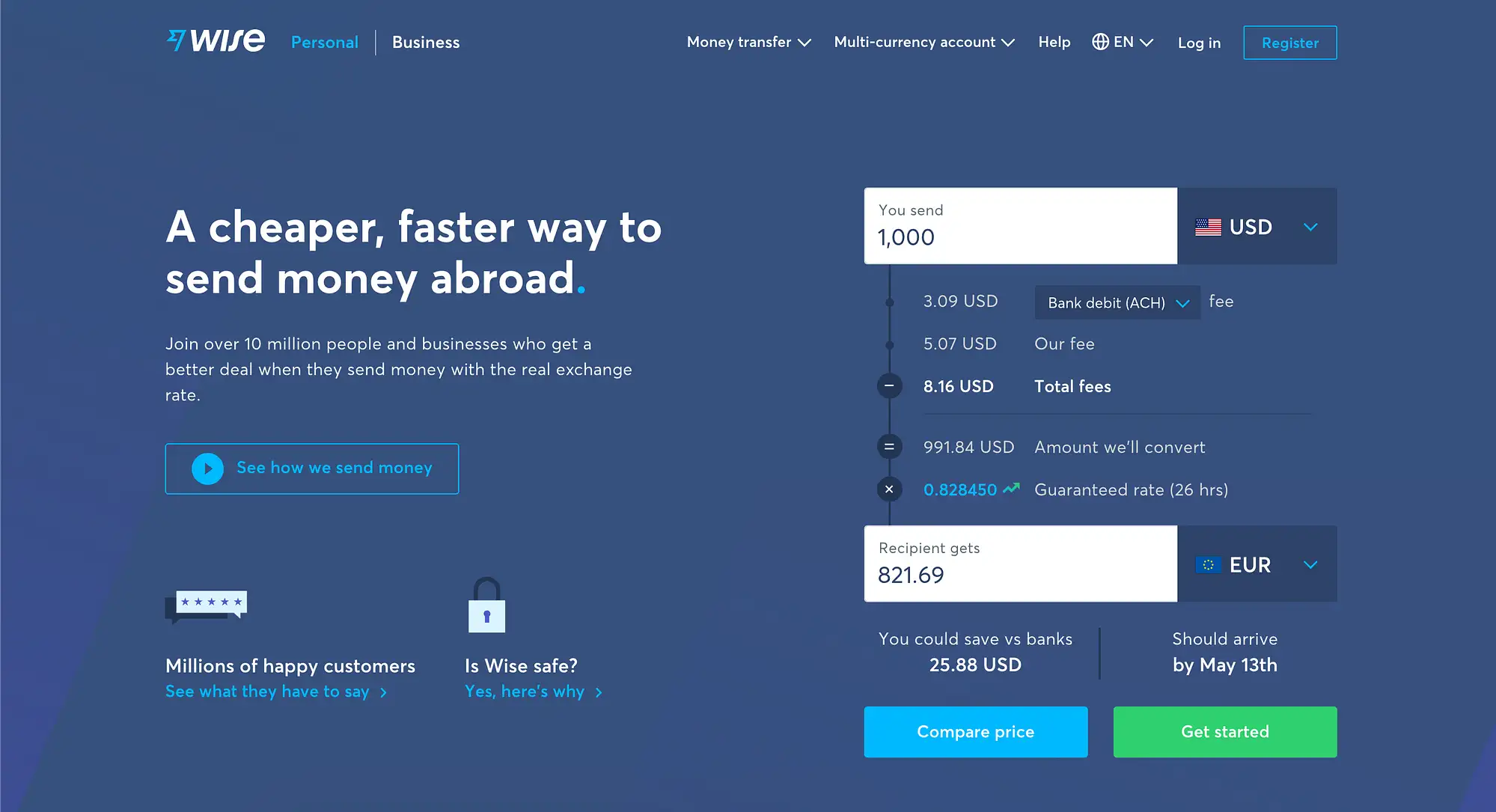The height and width of the screenshot is (812, 1496).
Task: Open the Money transfer menu
Action: click(749, 42)
